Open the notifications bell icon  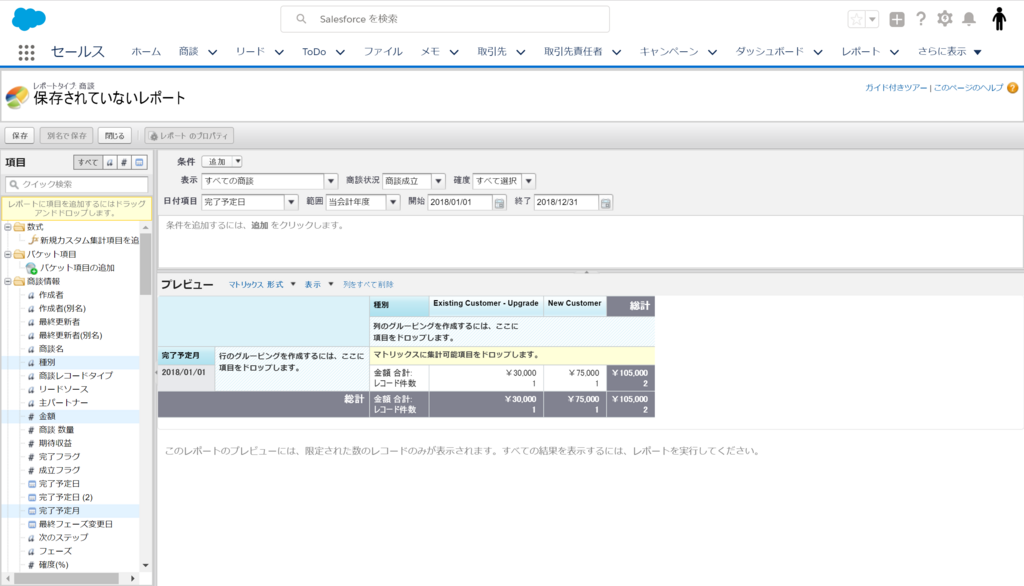[969, 19]
